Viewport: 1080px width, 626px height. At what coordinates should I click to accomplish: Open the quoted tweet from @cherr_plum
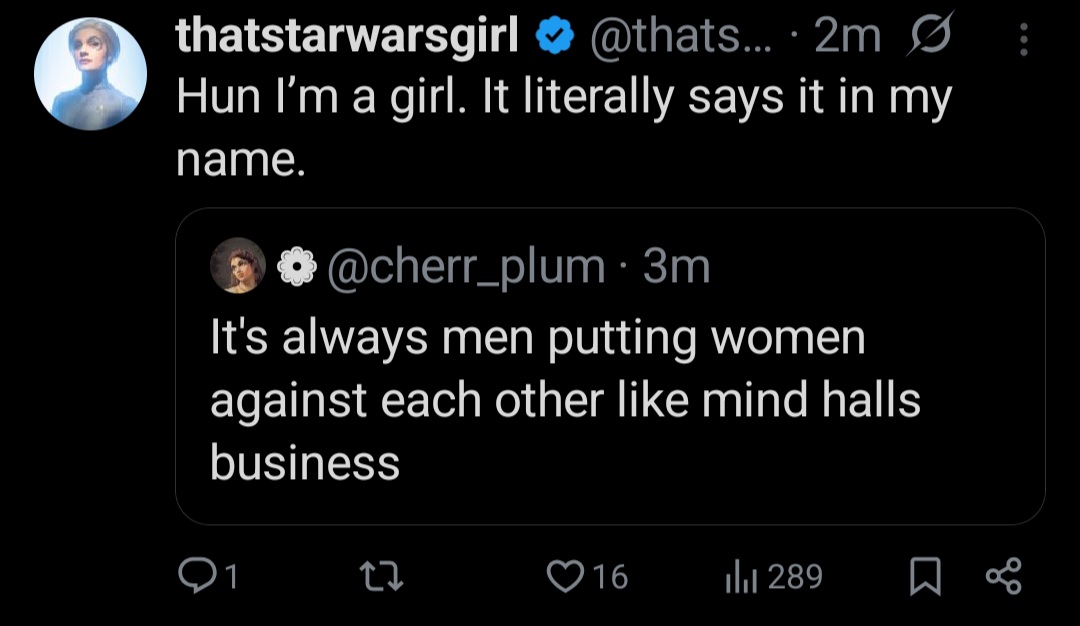[x=610, y=366]
